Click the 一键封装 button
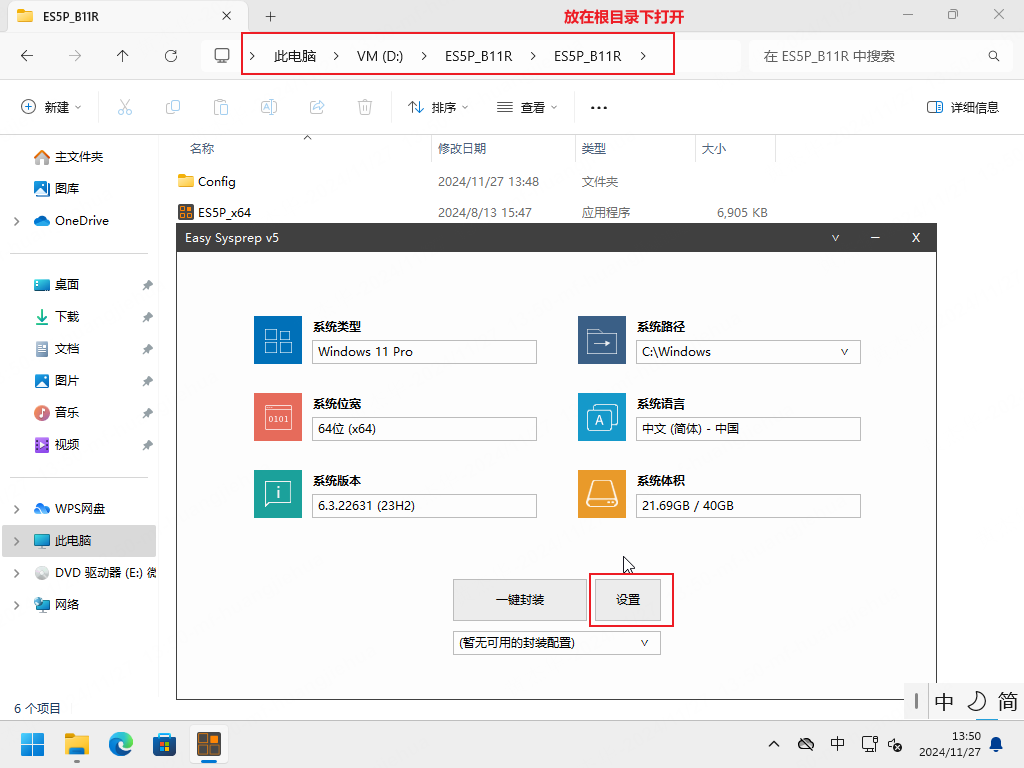 click(x=520, y=600)
